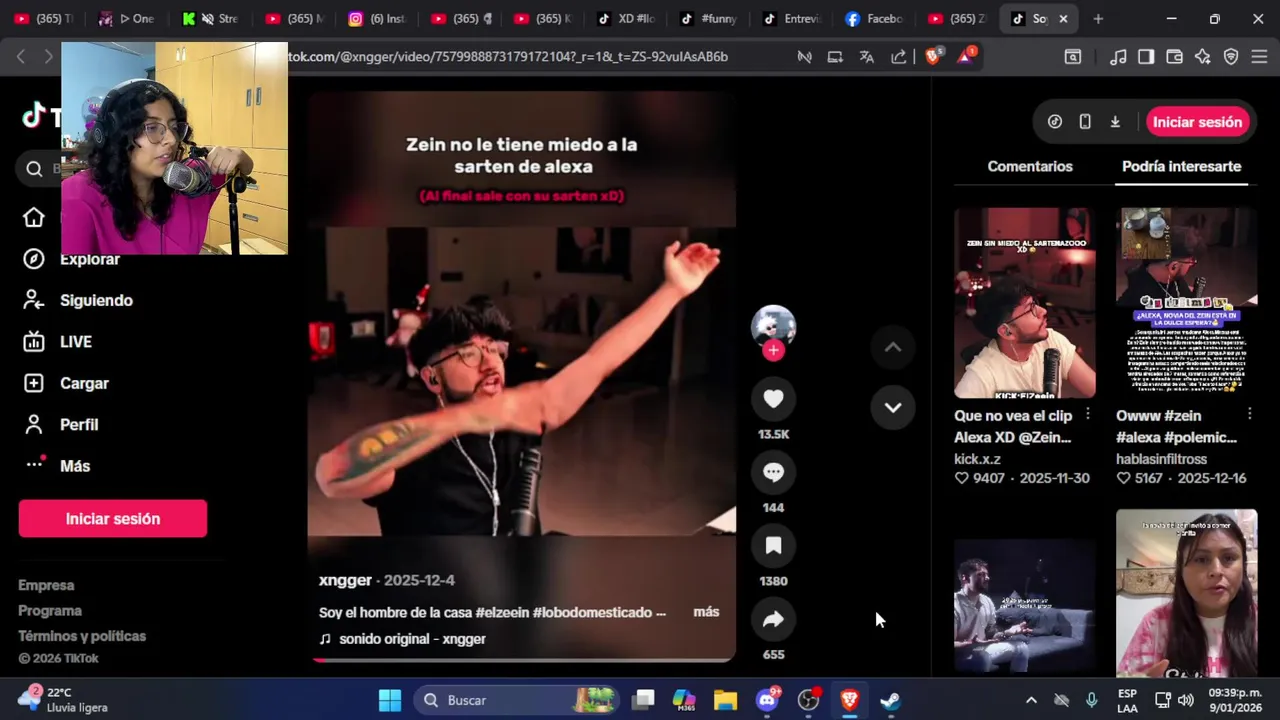Viewport: 1280px width, 720px height.
Task: Open Programa footer link
Action: [50, 611]
